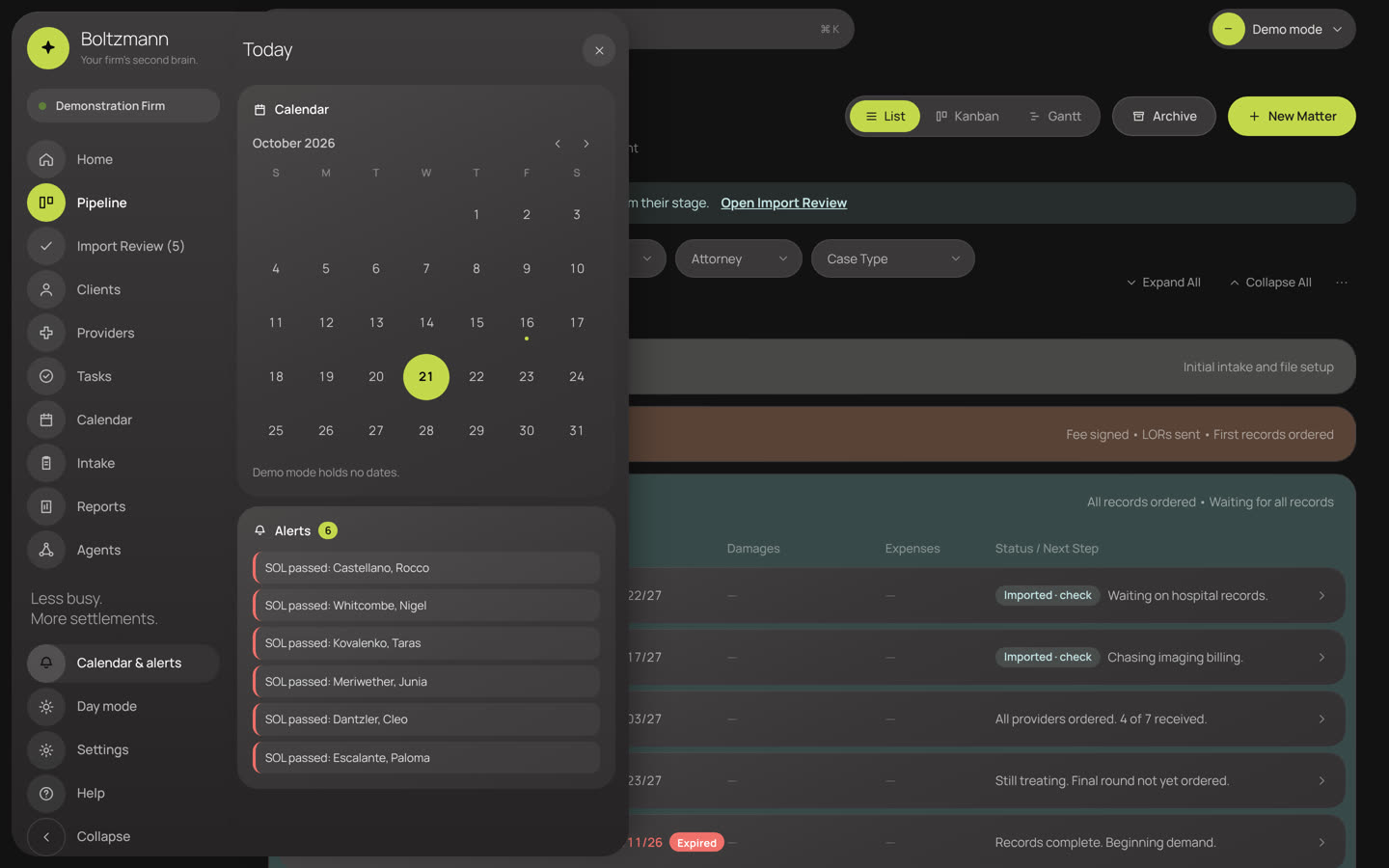
Task: Go to next month in calendar
Action: pyautogui.click(x=586, y=144)
